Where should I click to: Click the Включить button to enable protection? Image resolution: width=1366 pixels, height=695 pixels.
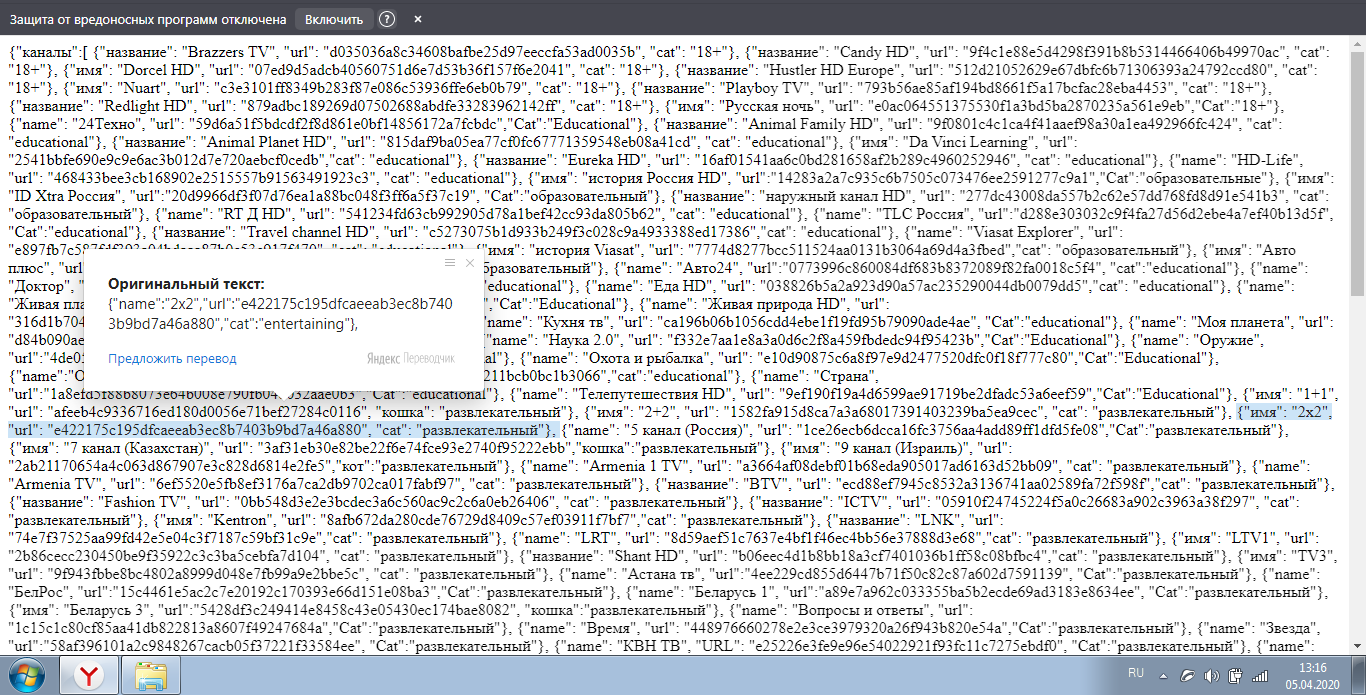pos(334,19)
